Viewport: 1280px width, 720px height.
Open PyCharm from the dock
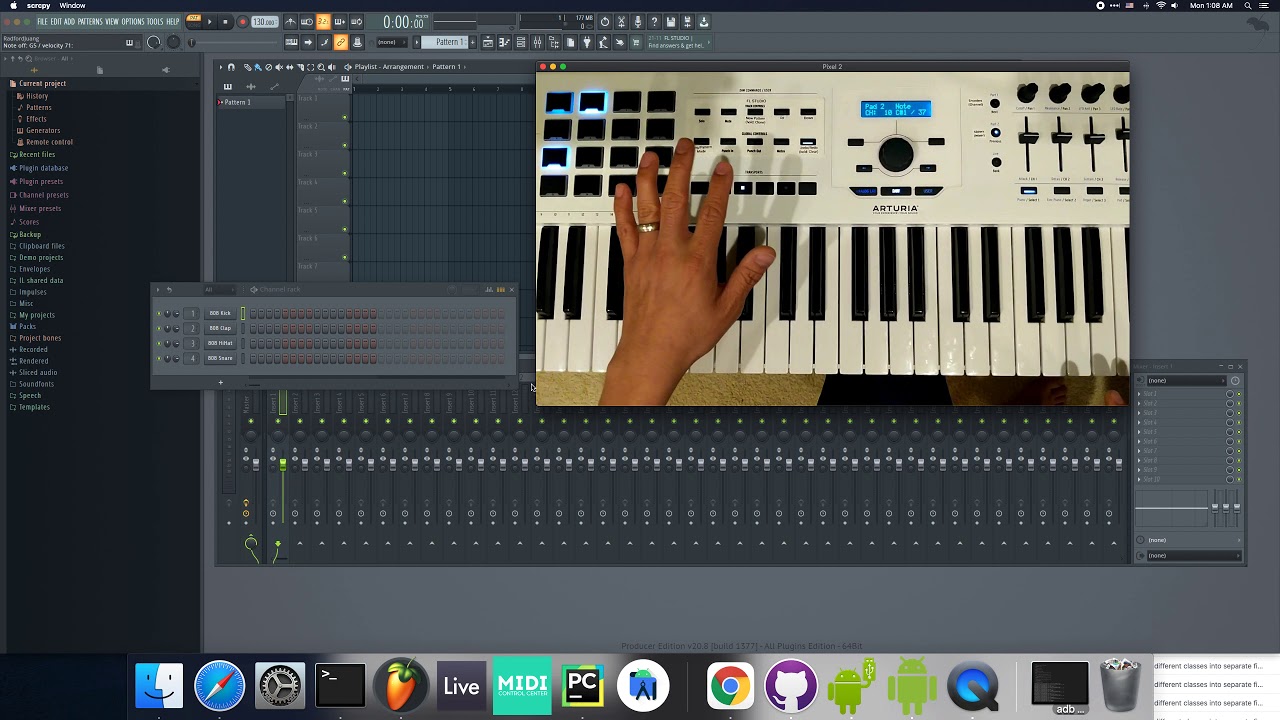(582, 686)
